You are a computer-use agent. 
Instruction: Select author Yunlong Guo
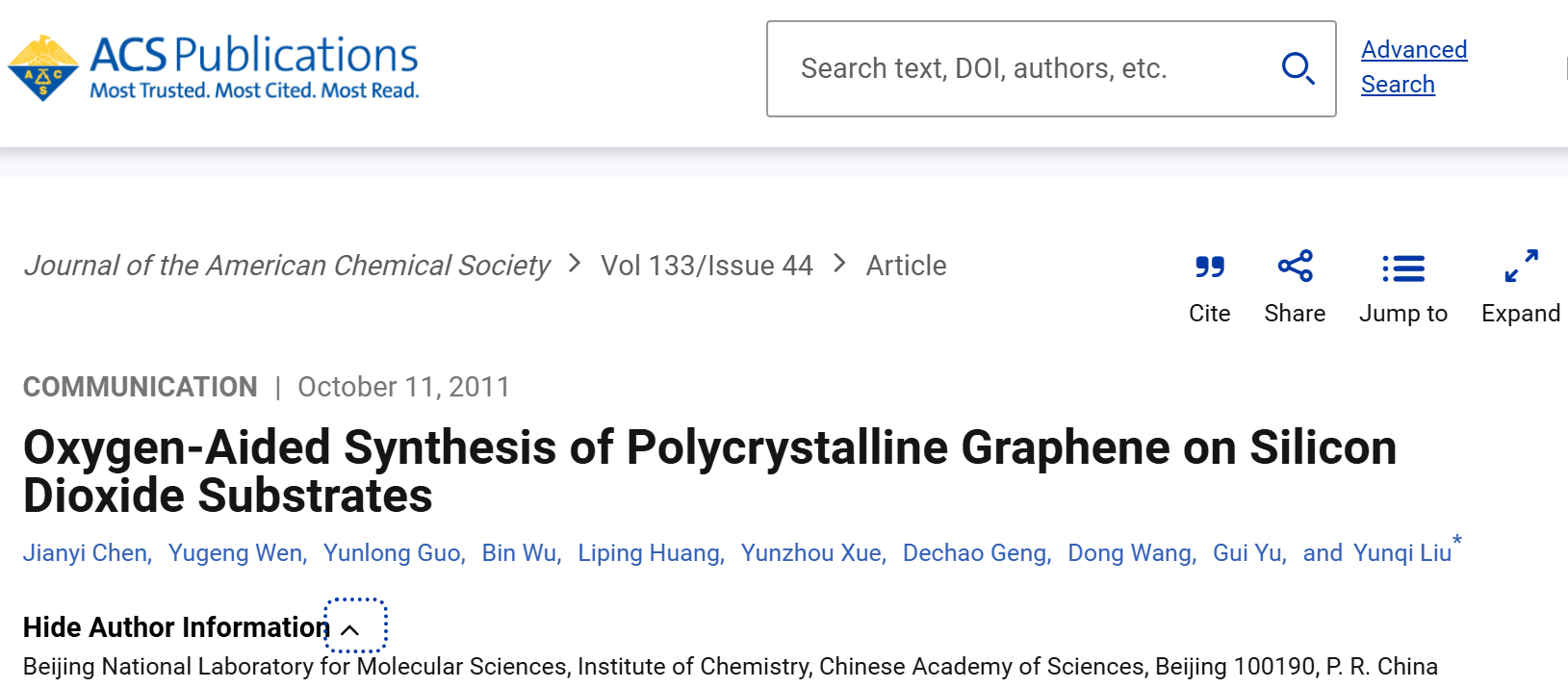pos(393,553)
